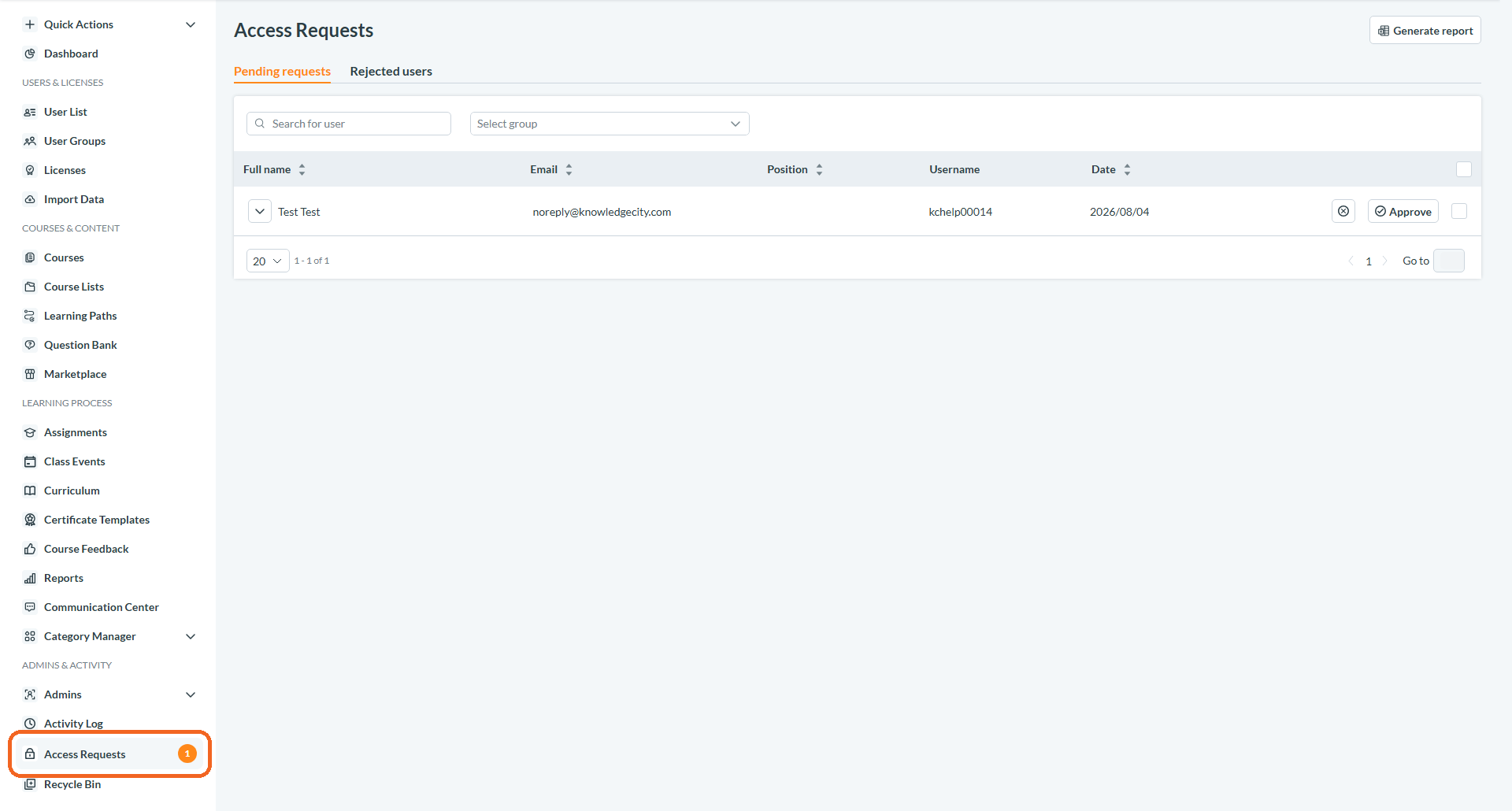Select page 1 in pagination

[1369, 261]
